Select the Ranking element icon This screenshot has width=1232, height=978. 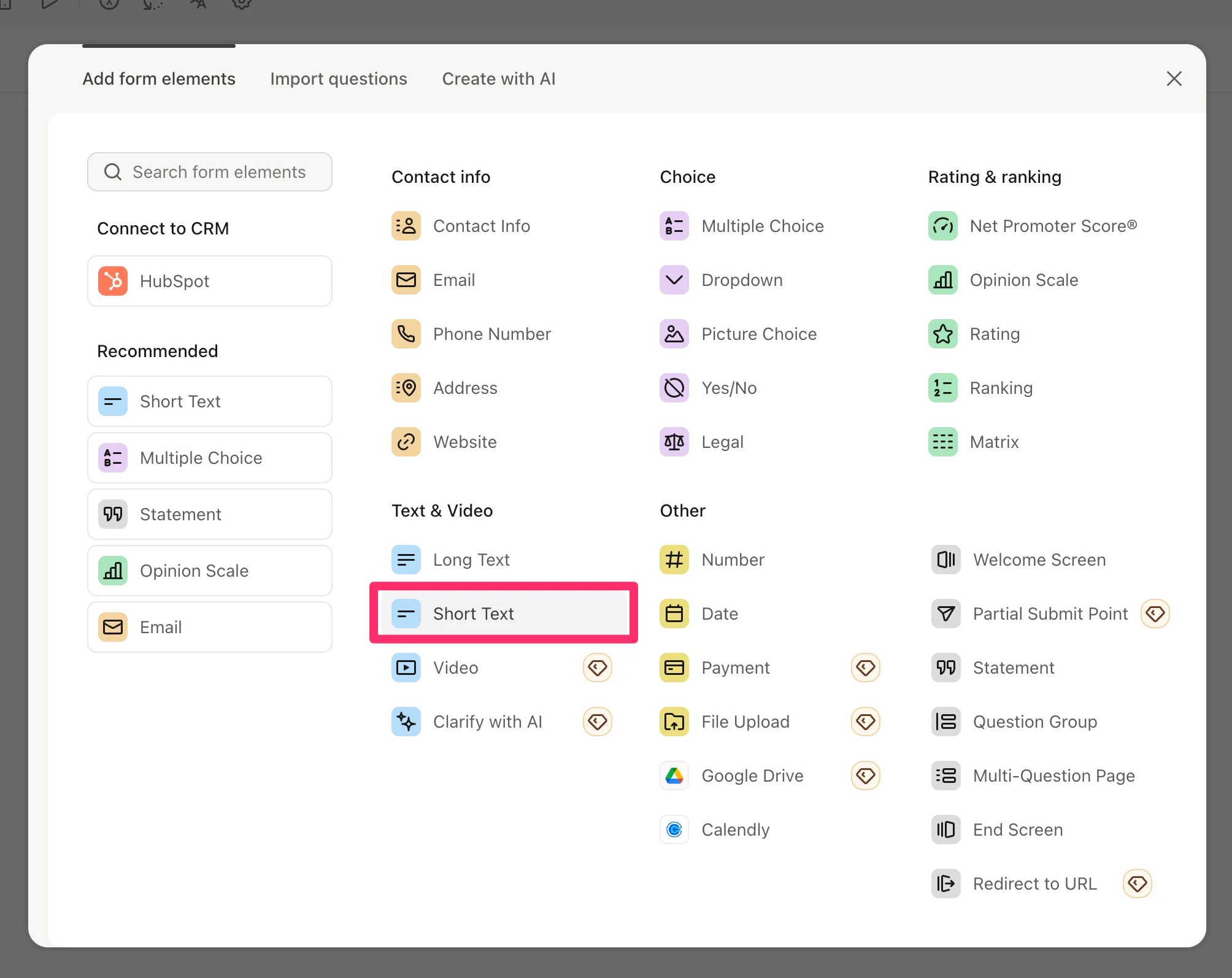click(x=942, y=388)
